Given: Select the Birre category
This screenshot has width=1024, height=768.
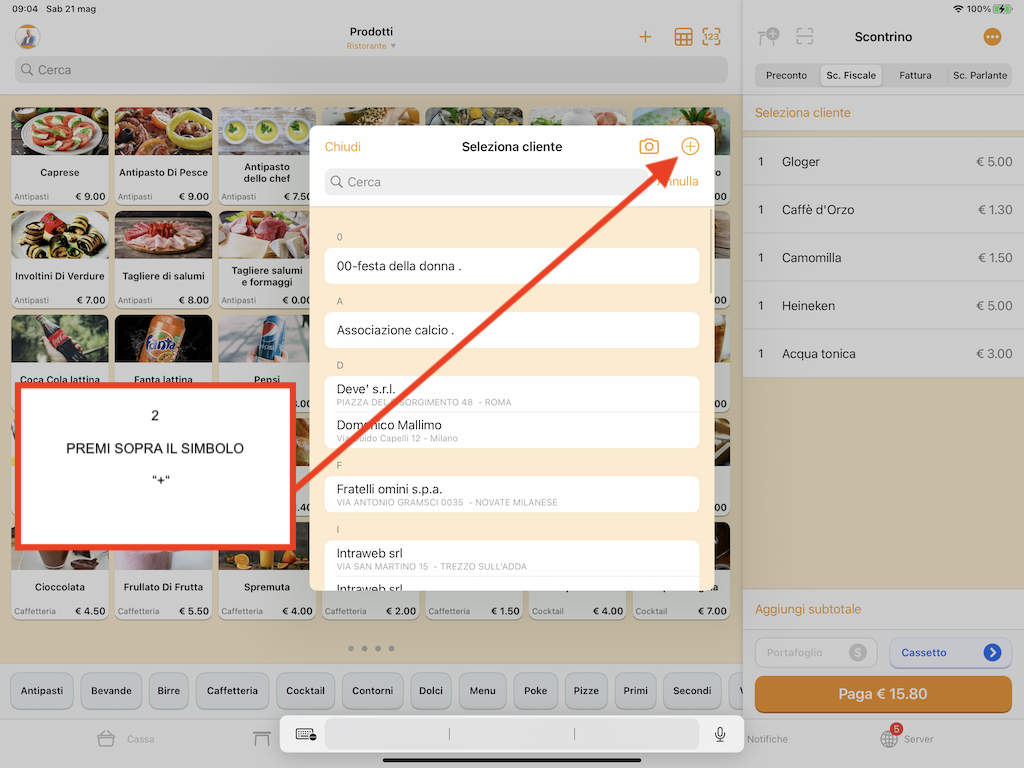Looking at the screenshot, I should pos(168,691).
